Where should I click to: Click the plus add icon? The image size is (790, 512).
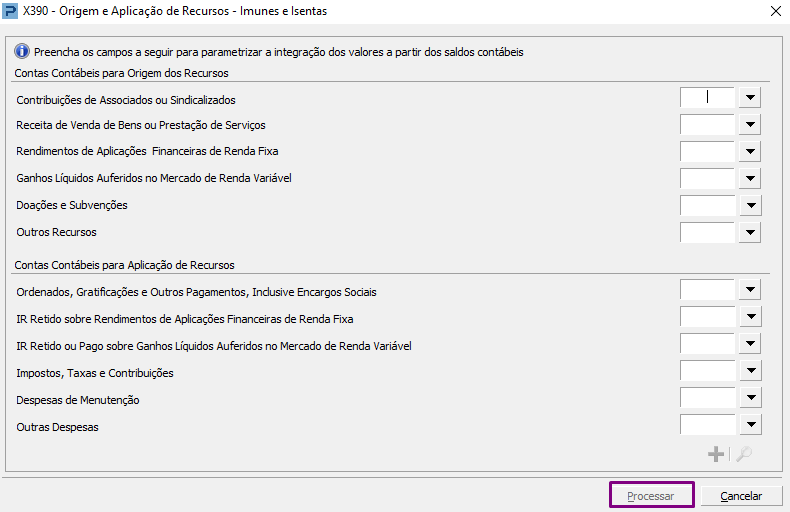(x=715, y=454)
